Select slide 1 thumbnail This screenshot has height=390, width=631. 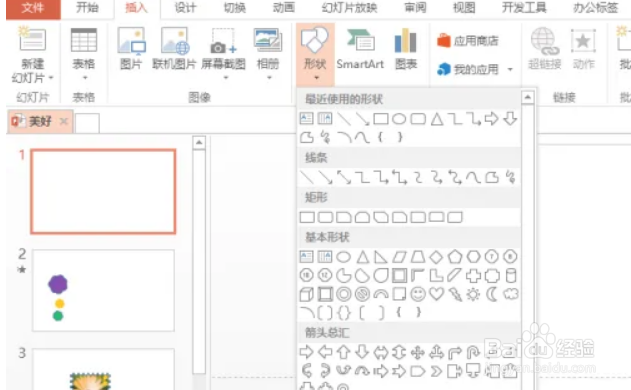(103, 191)
